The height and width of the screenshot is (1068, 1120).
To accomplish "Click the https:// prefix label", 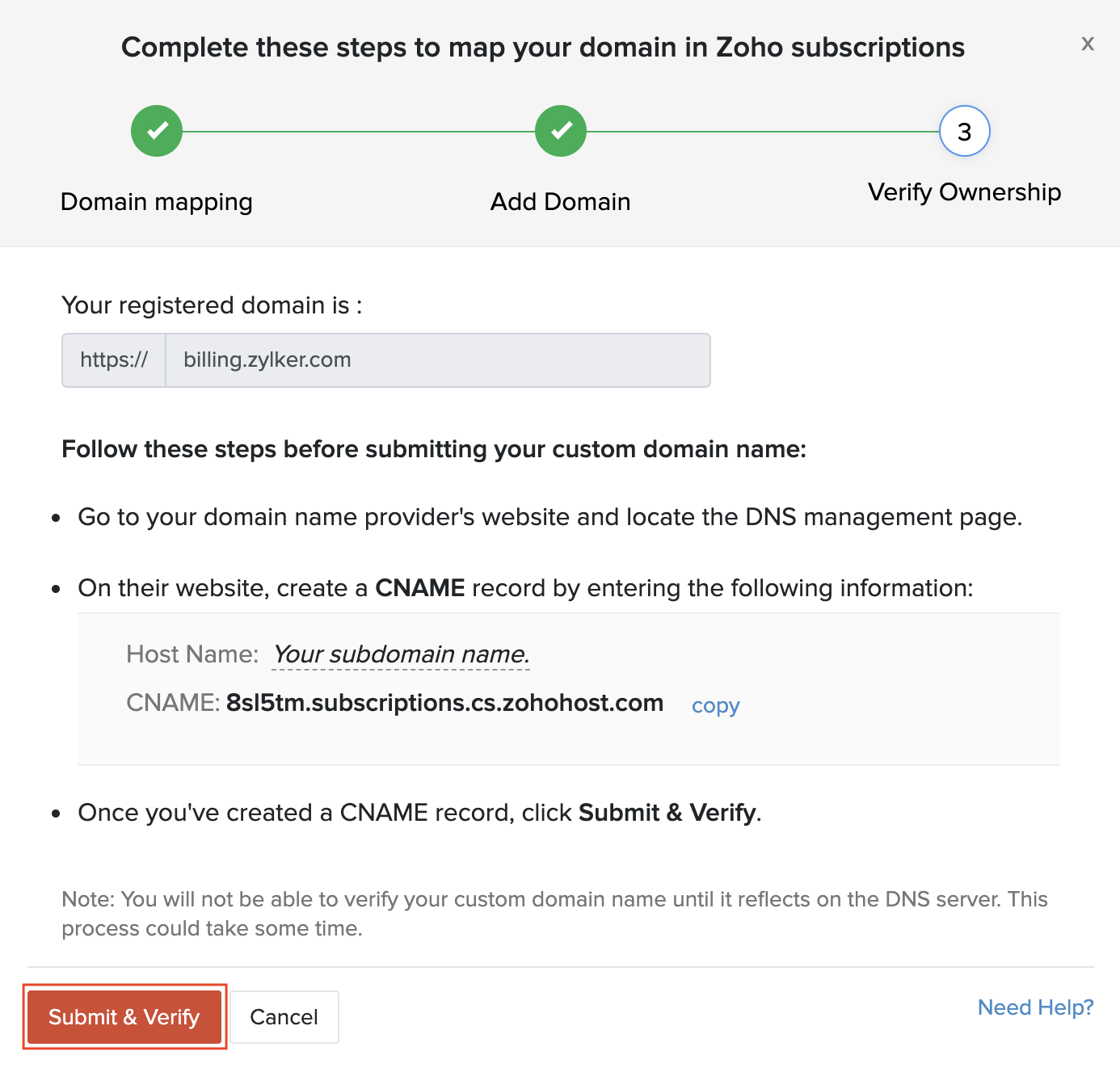I will pyautogui.click(x=113, y=360).
